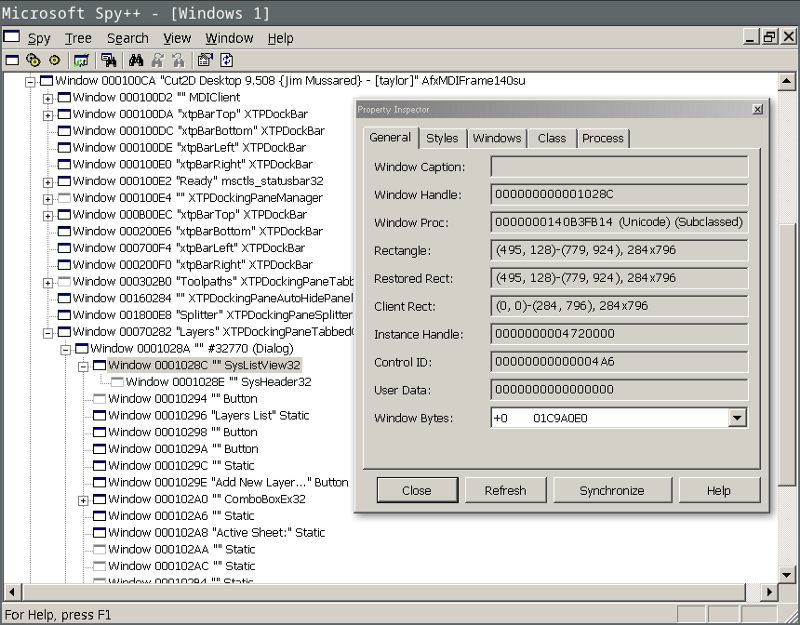Open the Search menu
Screen dimensions: 800x625
tap(127, 38)
